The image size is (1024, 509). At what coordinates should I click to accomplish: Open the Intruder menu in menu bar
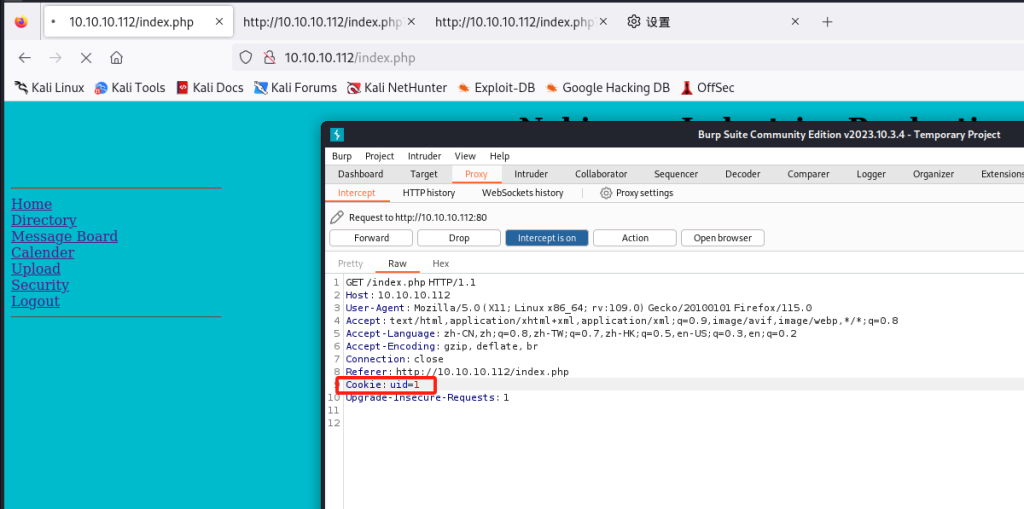point(424,156)
